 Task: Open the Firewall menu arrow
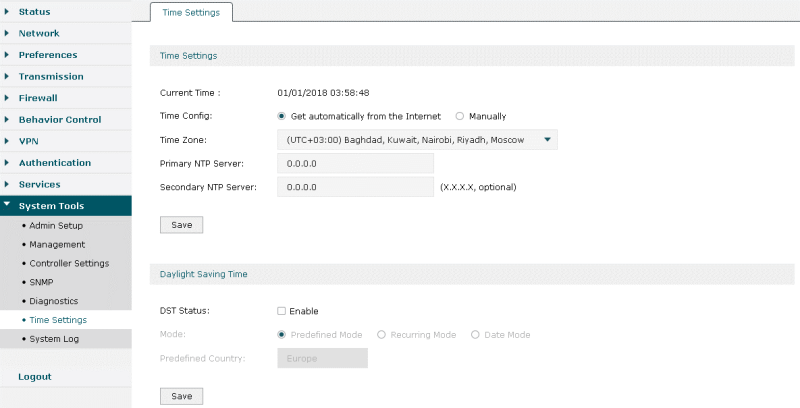pos(7,97)
